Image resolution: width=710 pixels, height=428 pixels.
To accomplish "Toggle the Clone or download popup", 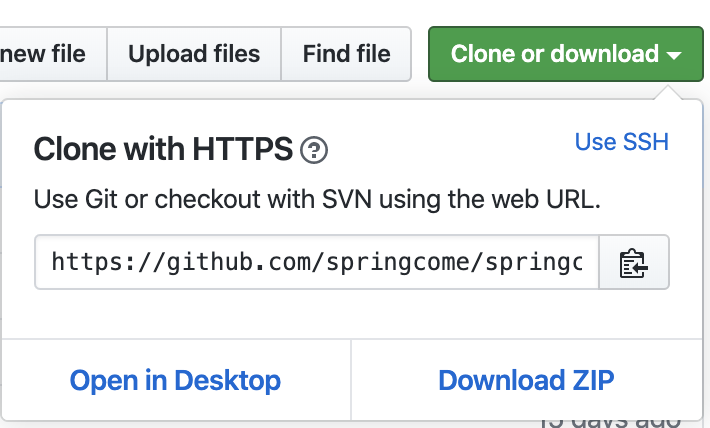I will (555, 54).
